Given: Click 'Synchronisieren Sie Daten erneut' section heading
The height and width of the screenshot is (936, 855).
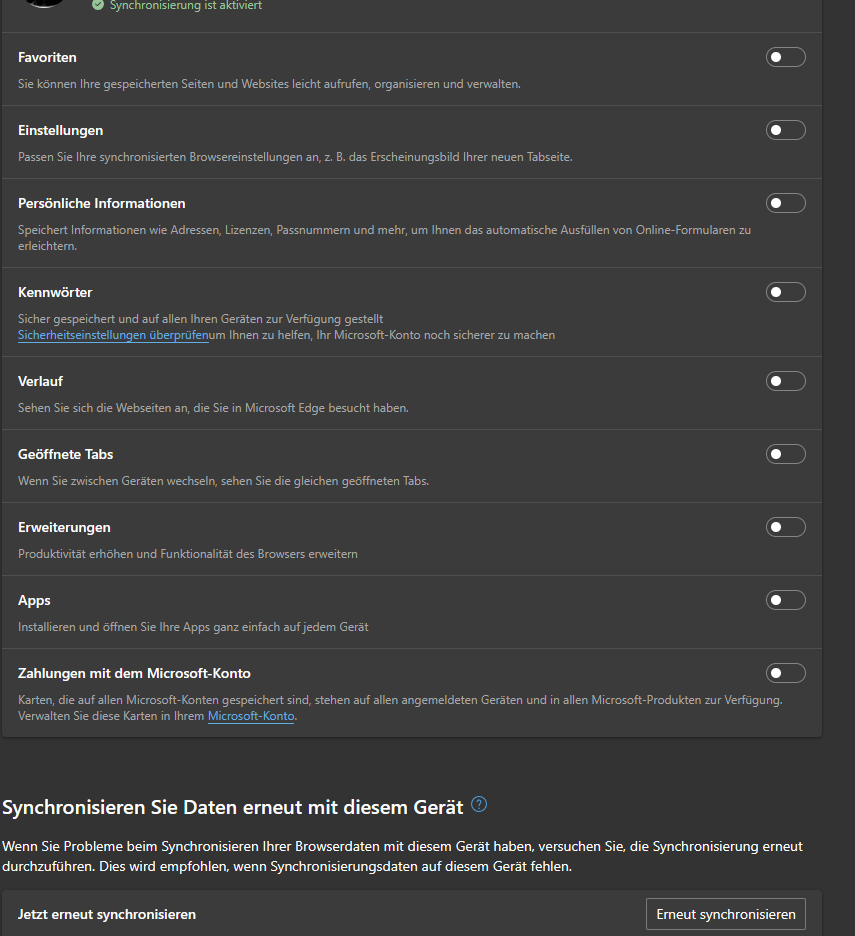Looking at the screenshot, I should 232,807.
